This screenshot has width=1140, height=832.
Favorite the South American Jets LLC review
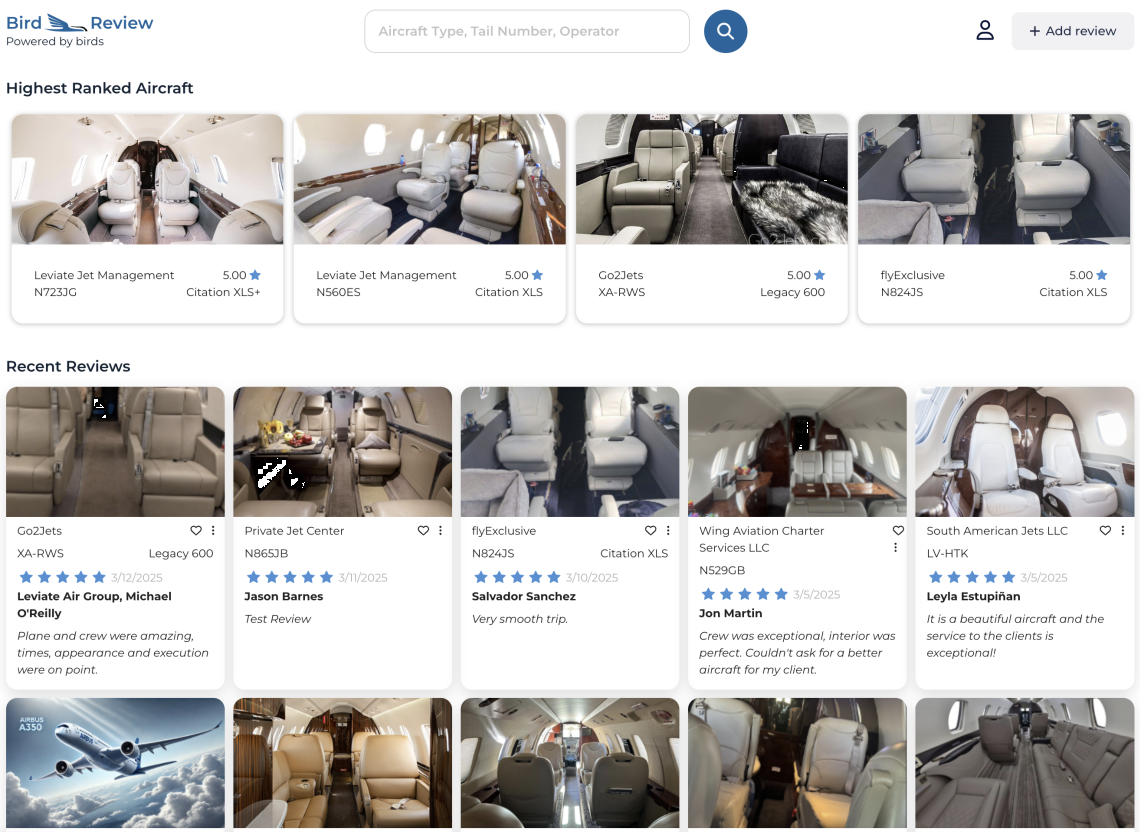(x=1105, y=530)
